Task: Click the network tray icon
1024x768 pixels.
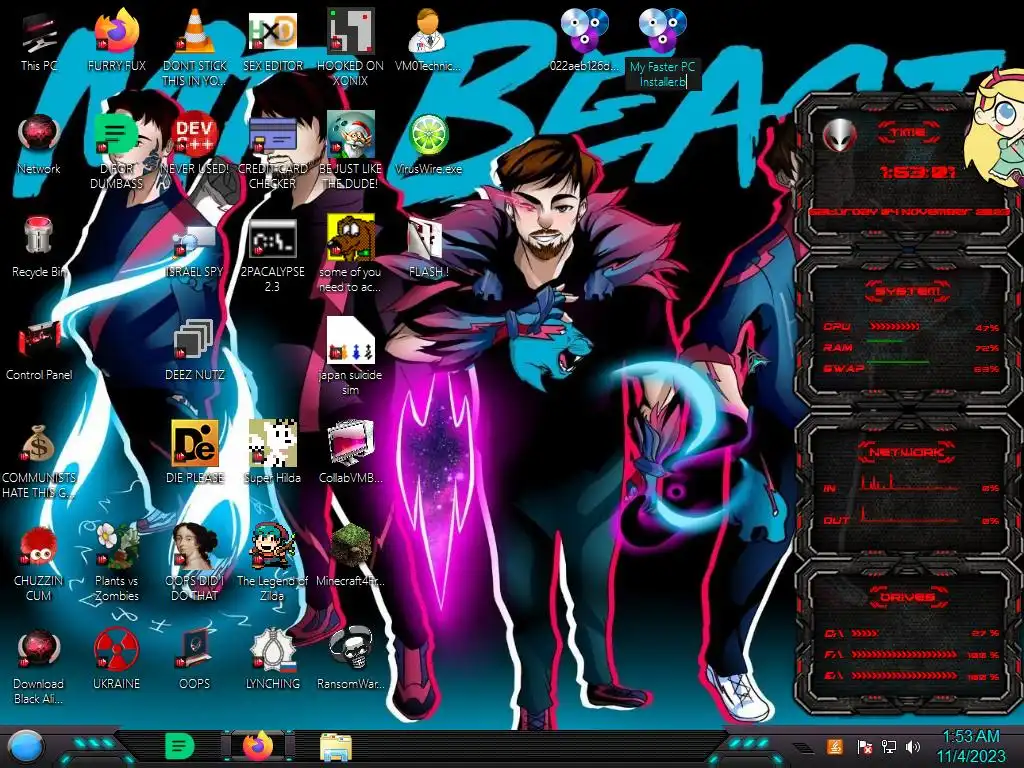Action: tap(889, 746)
